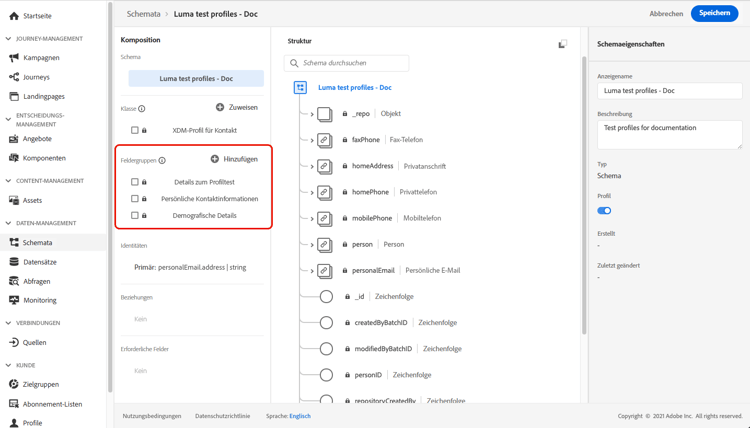Click the Speichern button

click(714, 13)
